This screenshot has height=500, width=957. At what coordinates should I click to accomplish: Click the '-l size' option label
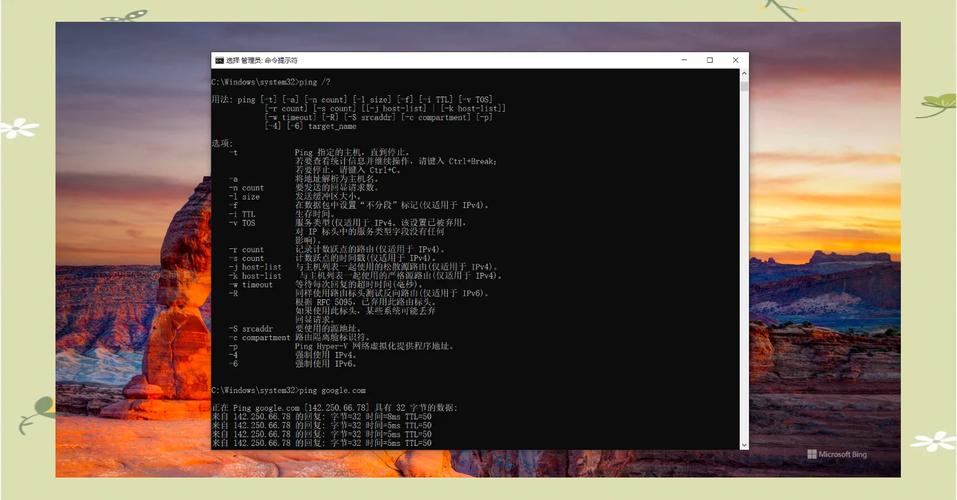(244, 197)
